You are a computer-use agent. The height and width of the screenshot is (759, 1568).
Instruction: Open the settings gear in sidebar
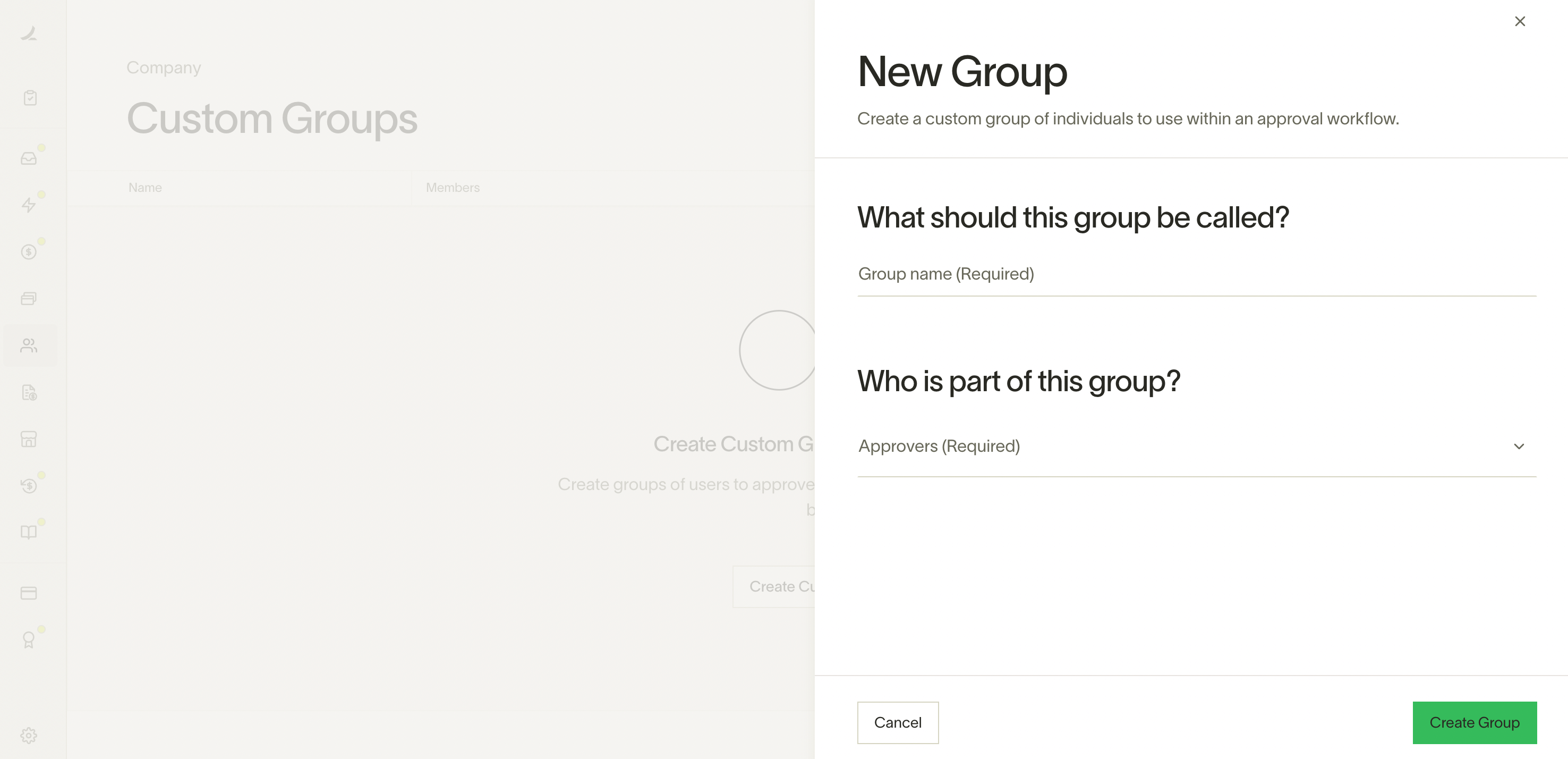29,735
